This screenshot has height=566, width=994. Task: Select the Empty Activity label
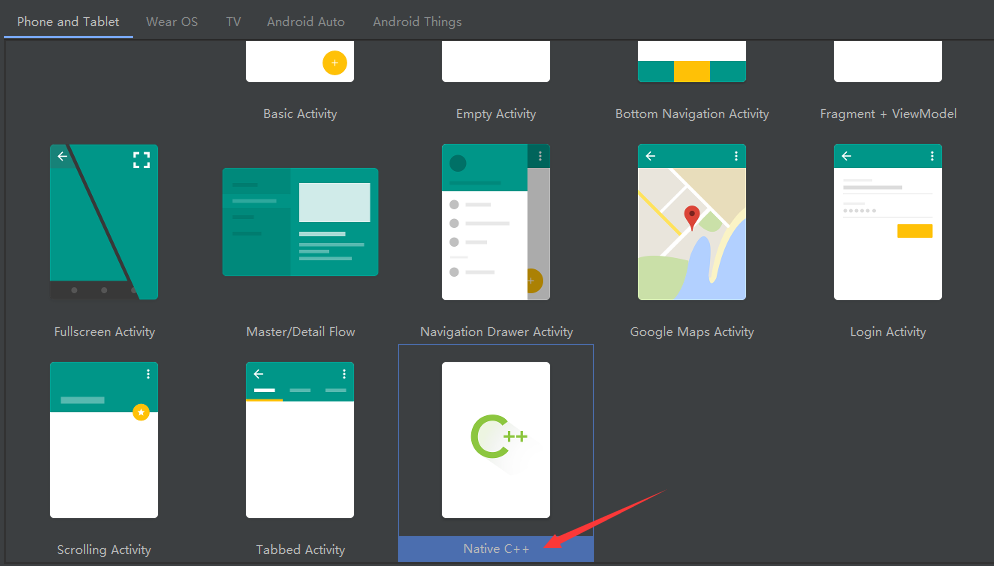[x=496, y=114]
